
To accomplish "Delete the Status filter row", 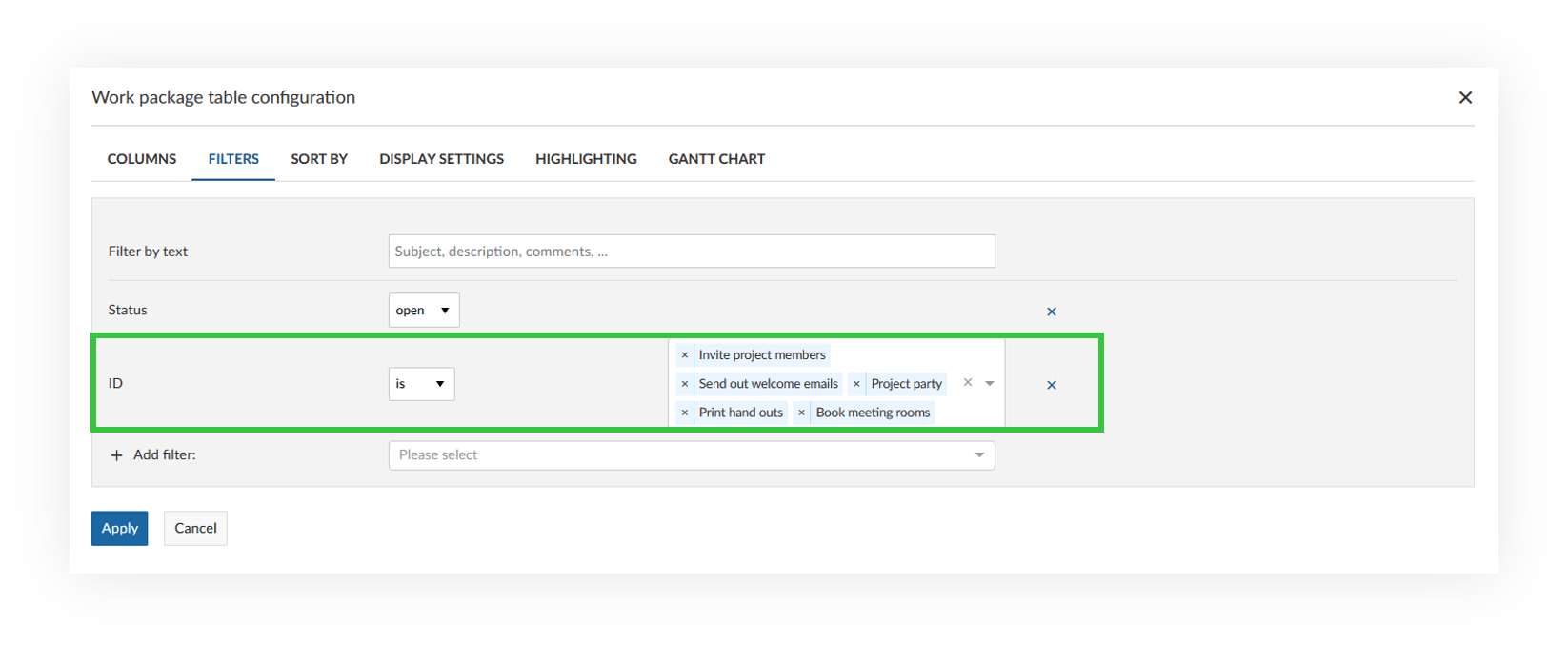I will coord(1052,312).
